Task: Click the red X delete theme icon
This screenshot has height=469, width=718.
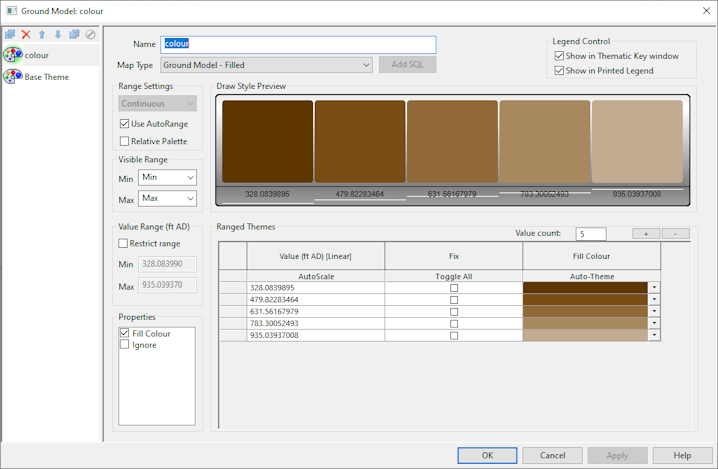Action: 26,34
